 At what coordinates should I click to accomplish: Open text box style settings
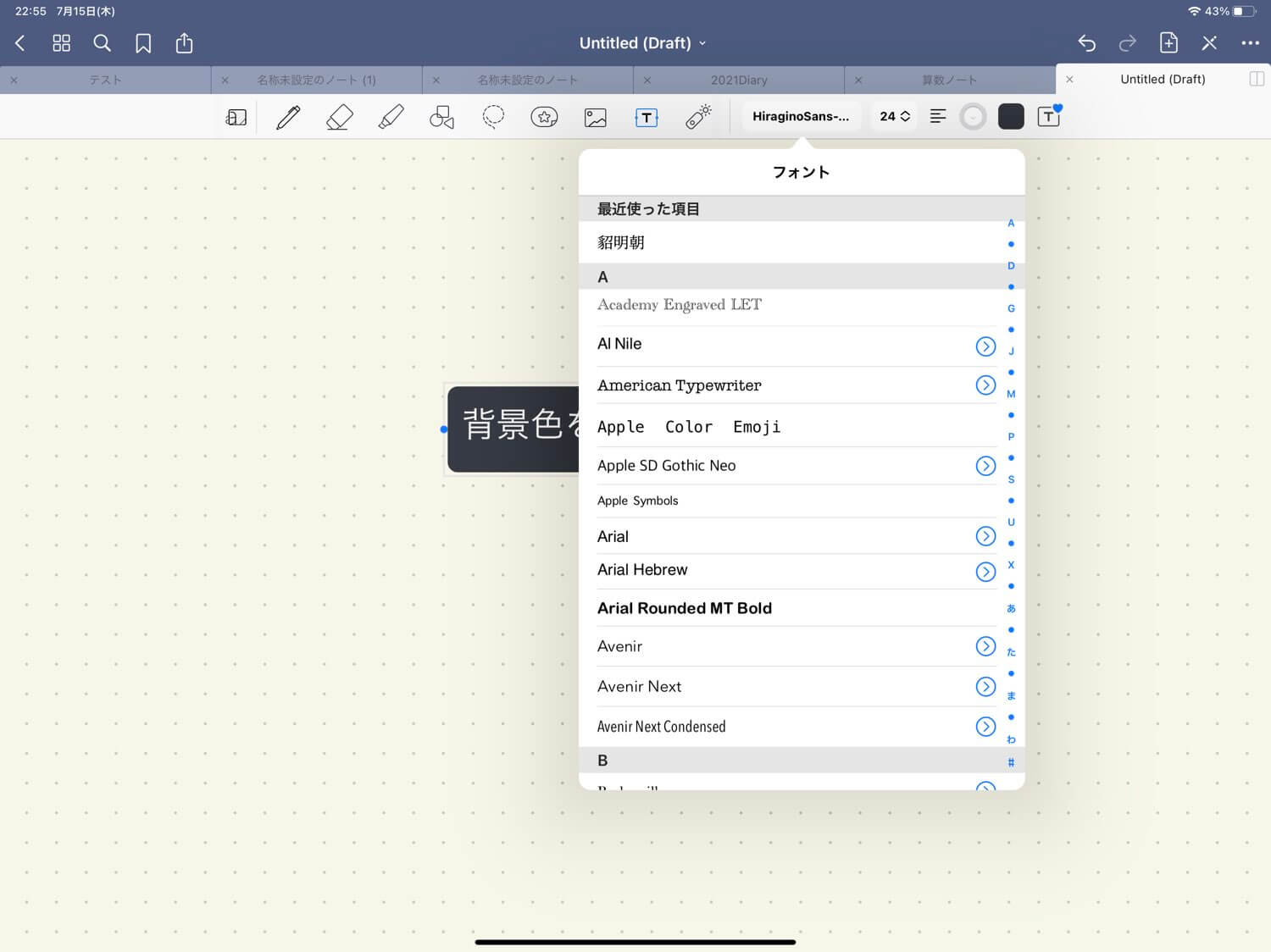pyautogui.click(x=1049, y=116)
